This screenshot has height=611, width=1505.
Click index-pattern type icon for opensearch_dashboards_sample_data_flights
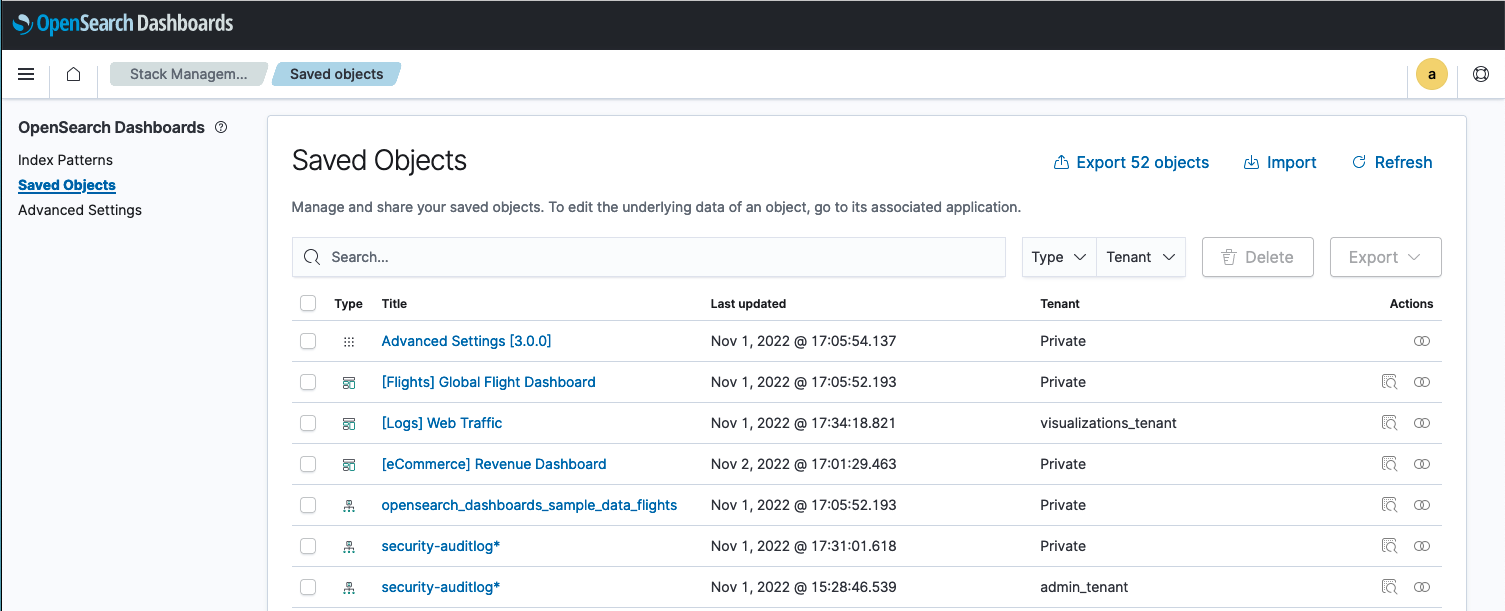(x=349, y=506)
